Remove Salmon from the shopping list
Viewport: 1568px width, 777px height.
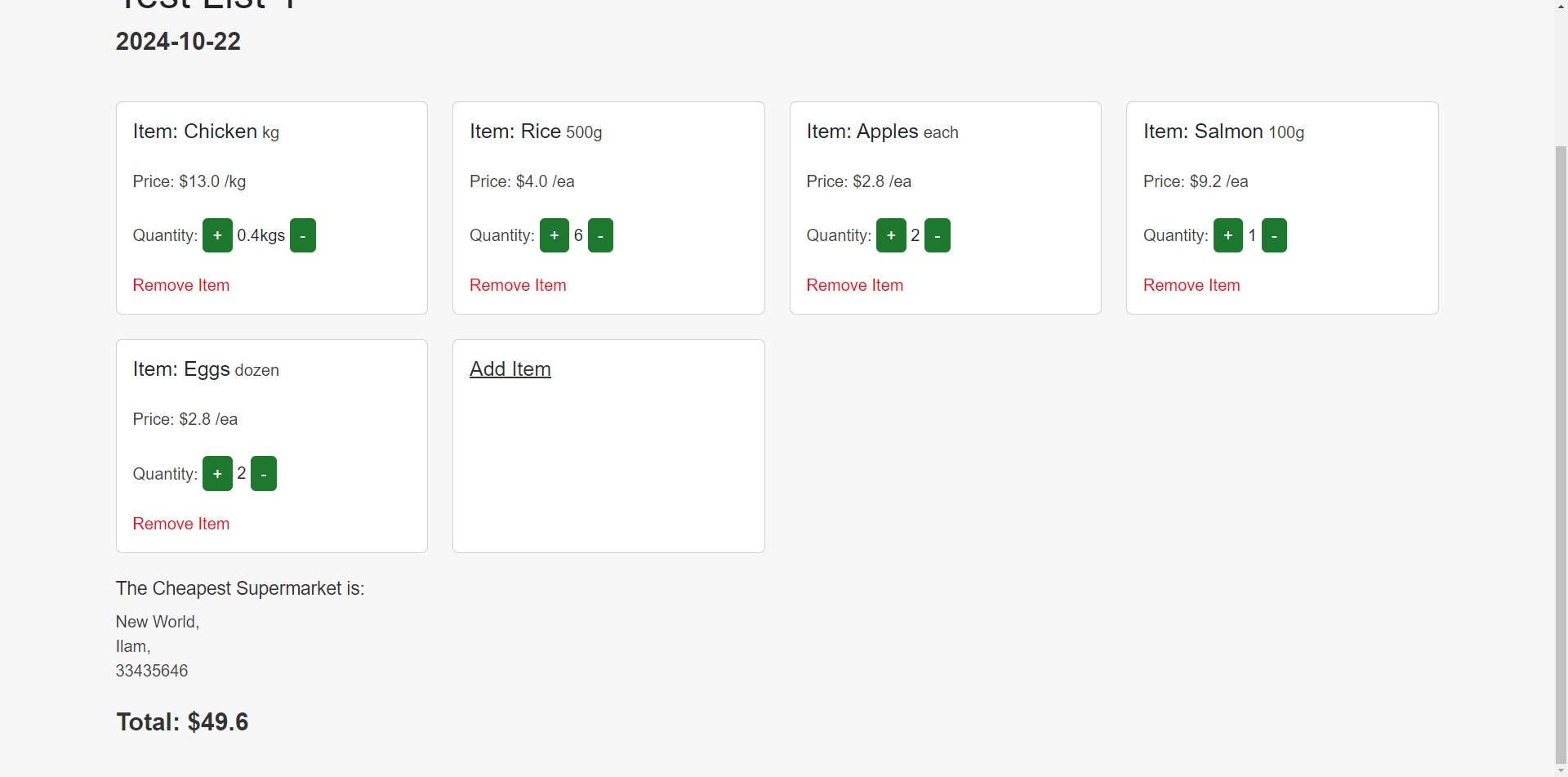pos(1191,285)
